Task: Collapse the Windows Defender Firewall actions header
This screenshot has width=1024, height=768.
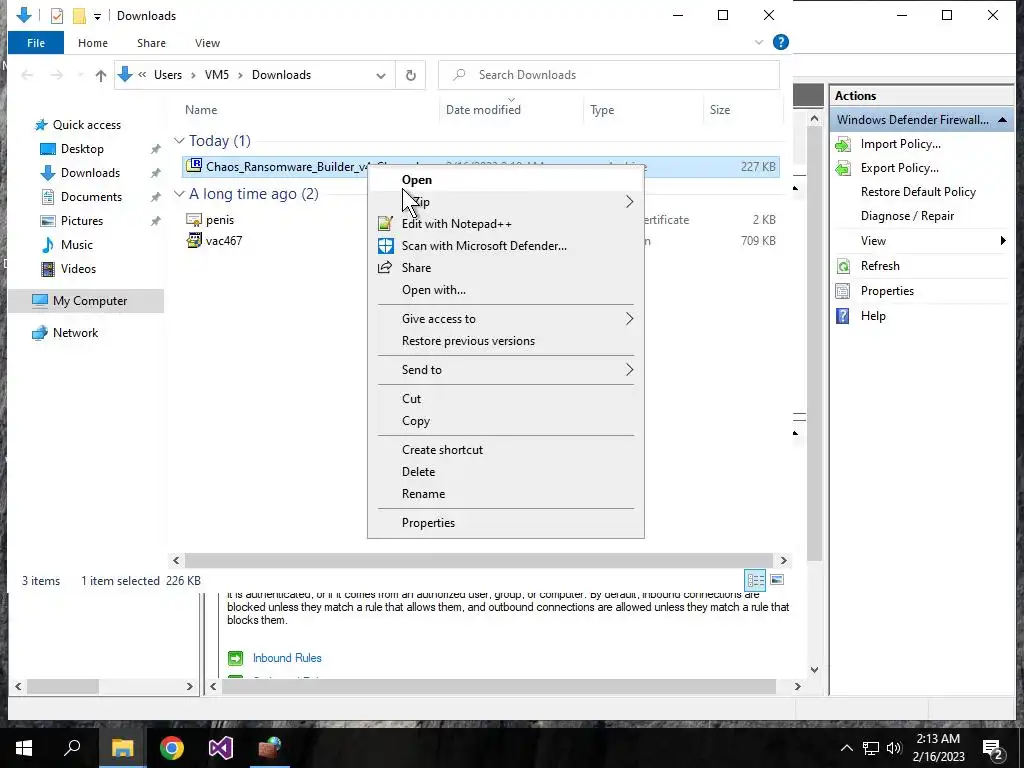Action: 1002,120
